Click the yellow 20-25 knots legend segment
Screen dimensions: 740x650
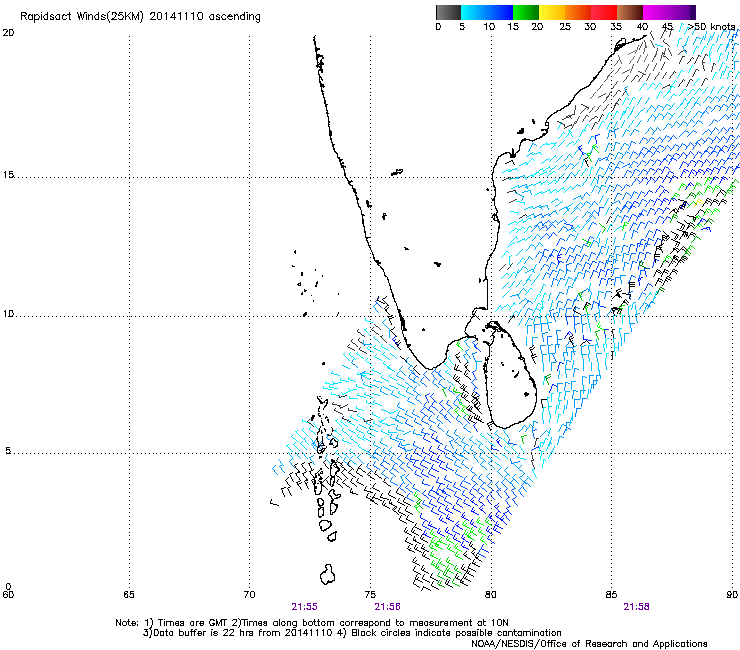tap(551, 12)
